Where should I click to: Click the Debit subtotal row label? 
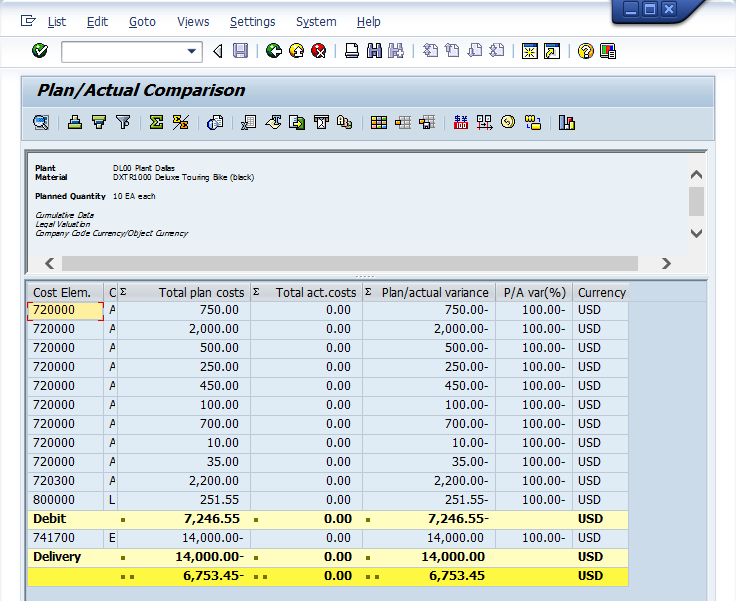point(50,519)
